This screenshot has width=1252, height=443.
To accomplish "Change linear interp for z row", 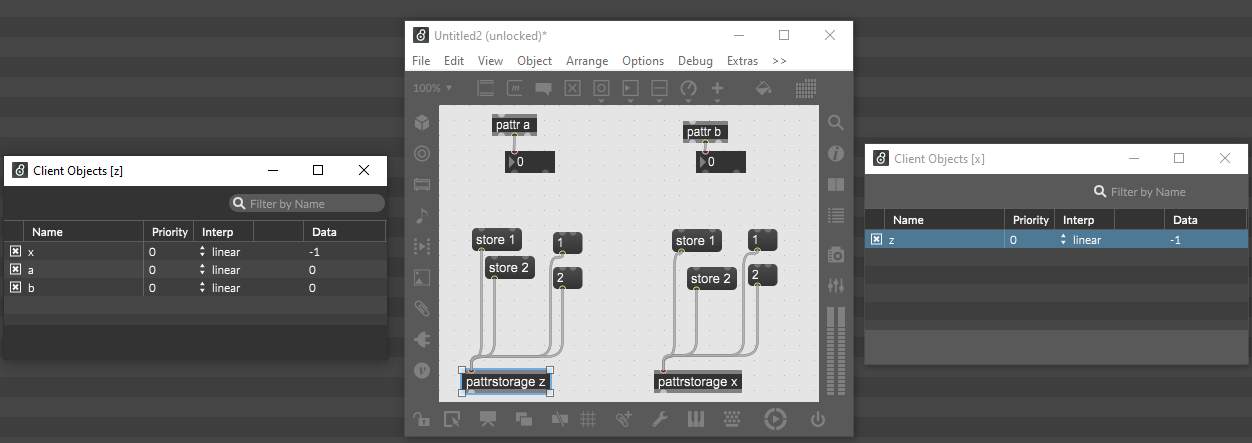I will coord(1081,240).
